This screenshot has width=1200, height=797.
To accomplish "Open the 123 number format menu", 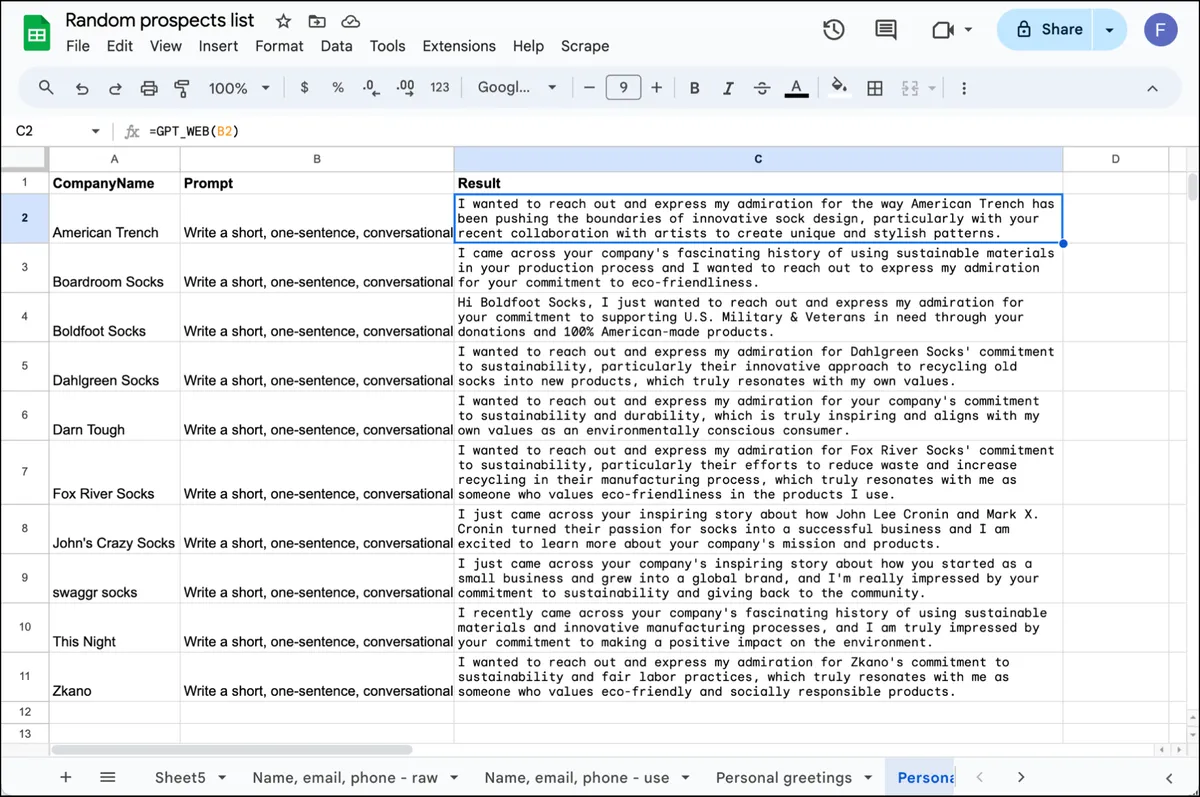I will [x=440, y=88].
